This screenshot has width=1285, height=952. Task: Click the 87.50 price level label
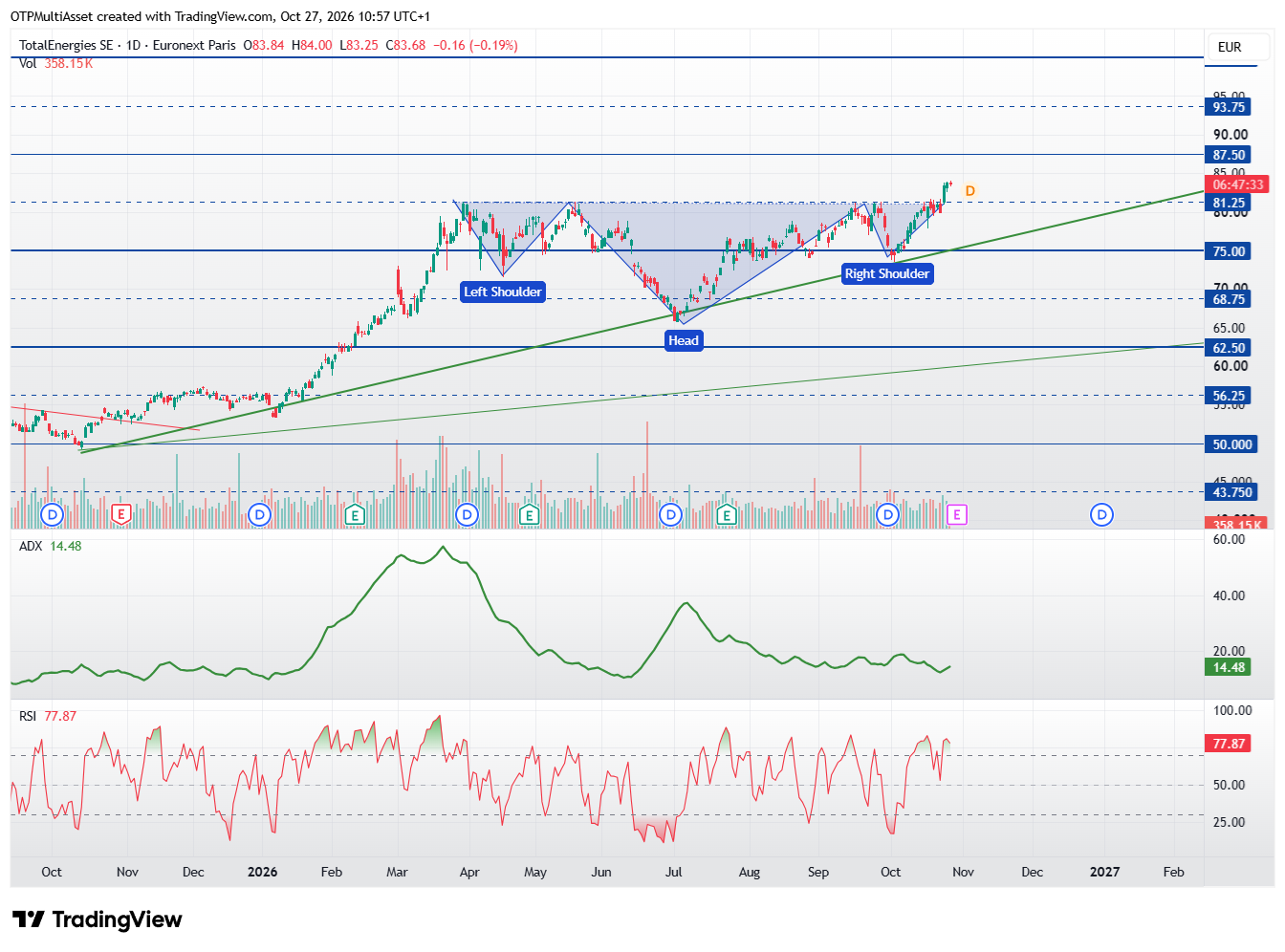tap(1230, 155)
